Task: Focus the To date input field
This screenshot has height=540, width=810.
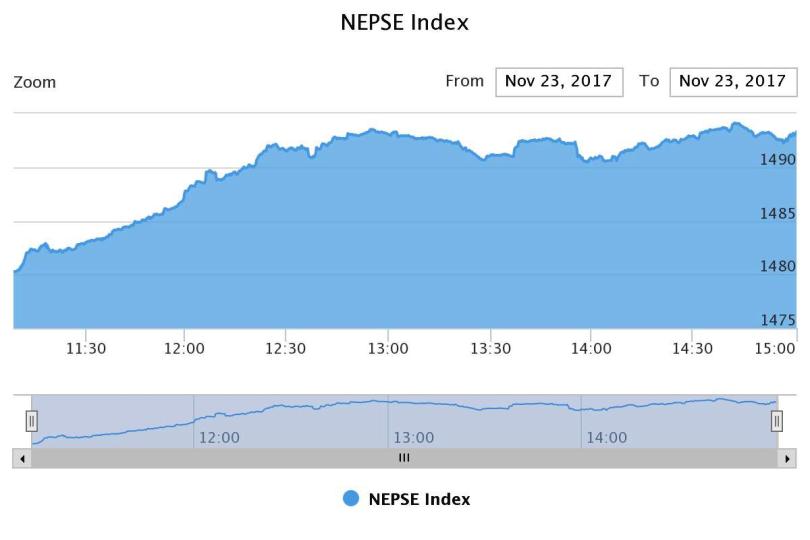Action: pos(733,82)
